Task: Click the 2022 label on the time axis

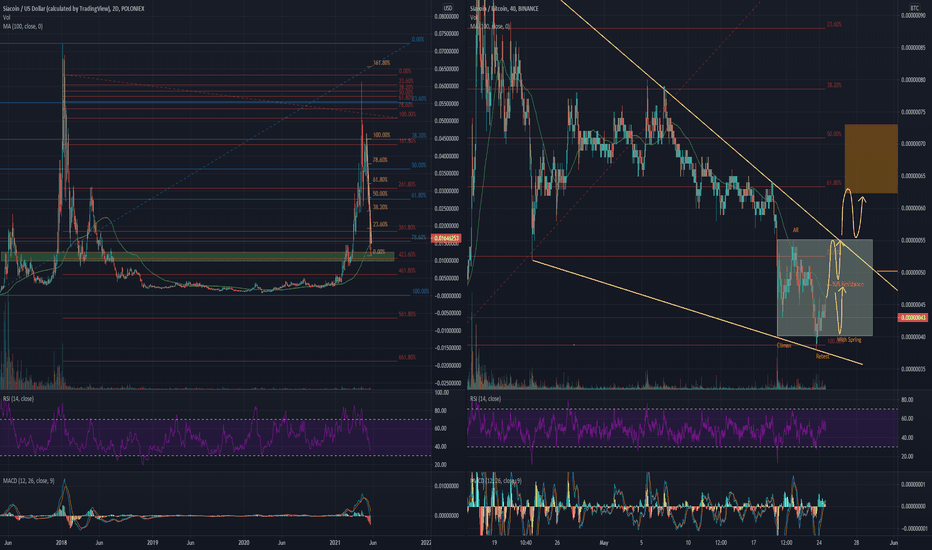Action: click(426, 543)
